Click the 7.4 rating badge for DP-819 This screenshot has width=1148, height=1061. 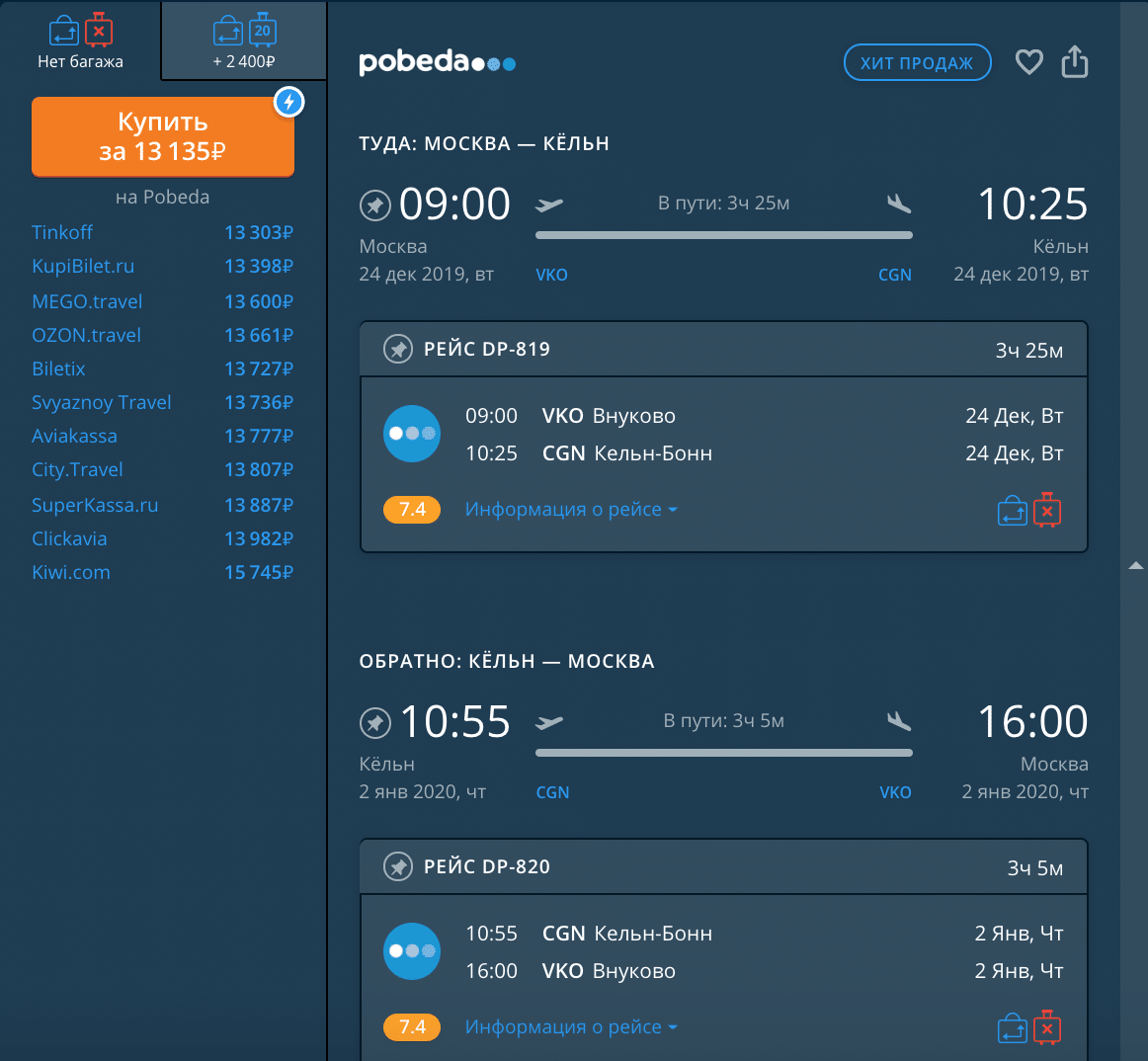[x=412, y=510]
